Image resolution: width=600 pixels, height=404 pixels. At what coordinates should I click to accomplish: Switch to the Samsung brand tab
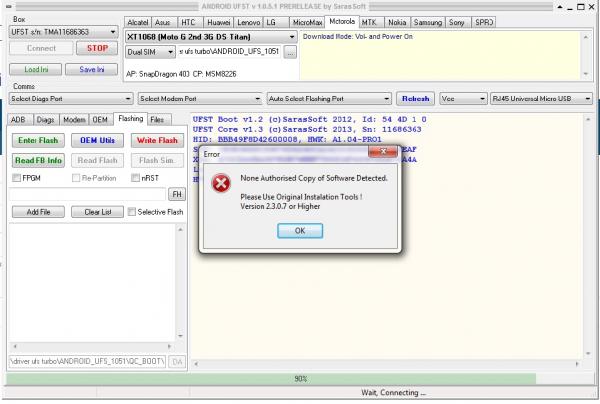[428, 23]
